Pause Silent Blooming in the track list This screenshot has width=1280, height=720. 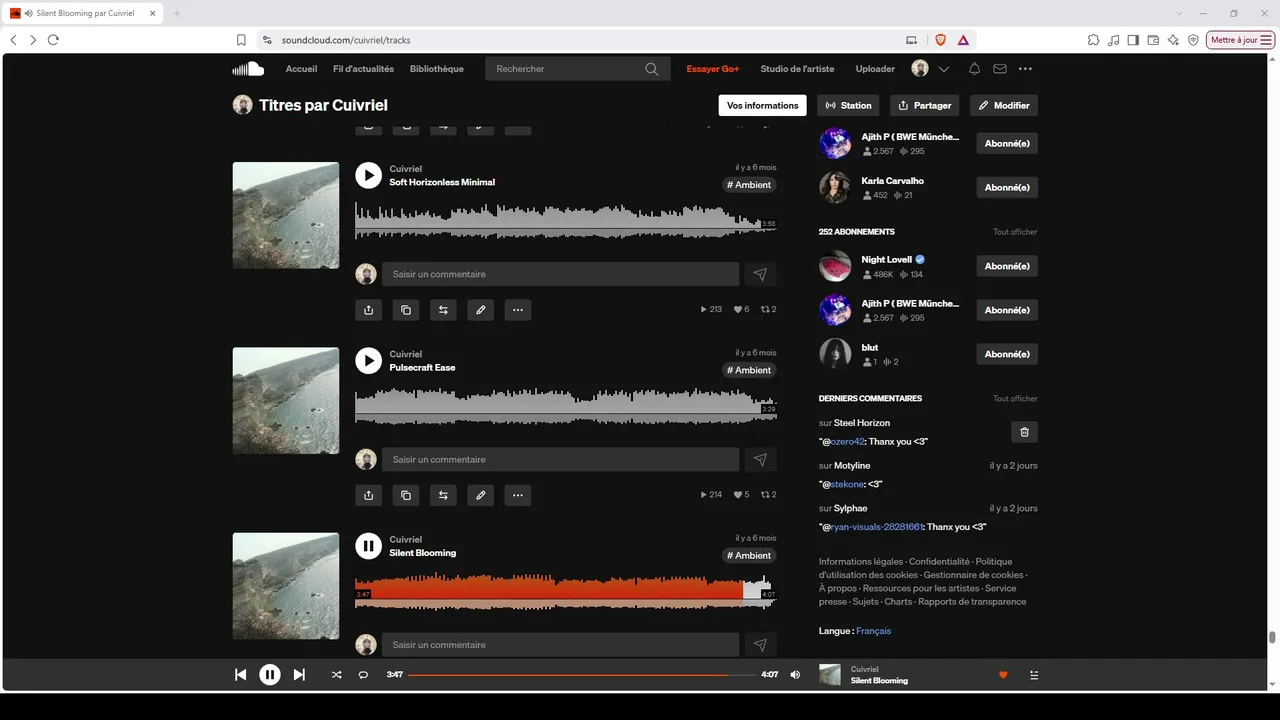coord(369,546)
